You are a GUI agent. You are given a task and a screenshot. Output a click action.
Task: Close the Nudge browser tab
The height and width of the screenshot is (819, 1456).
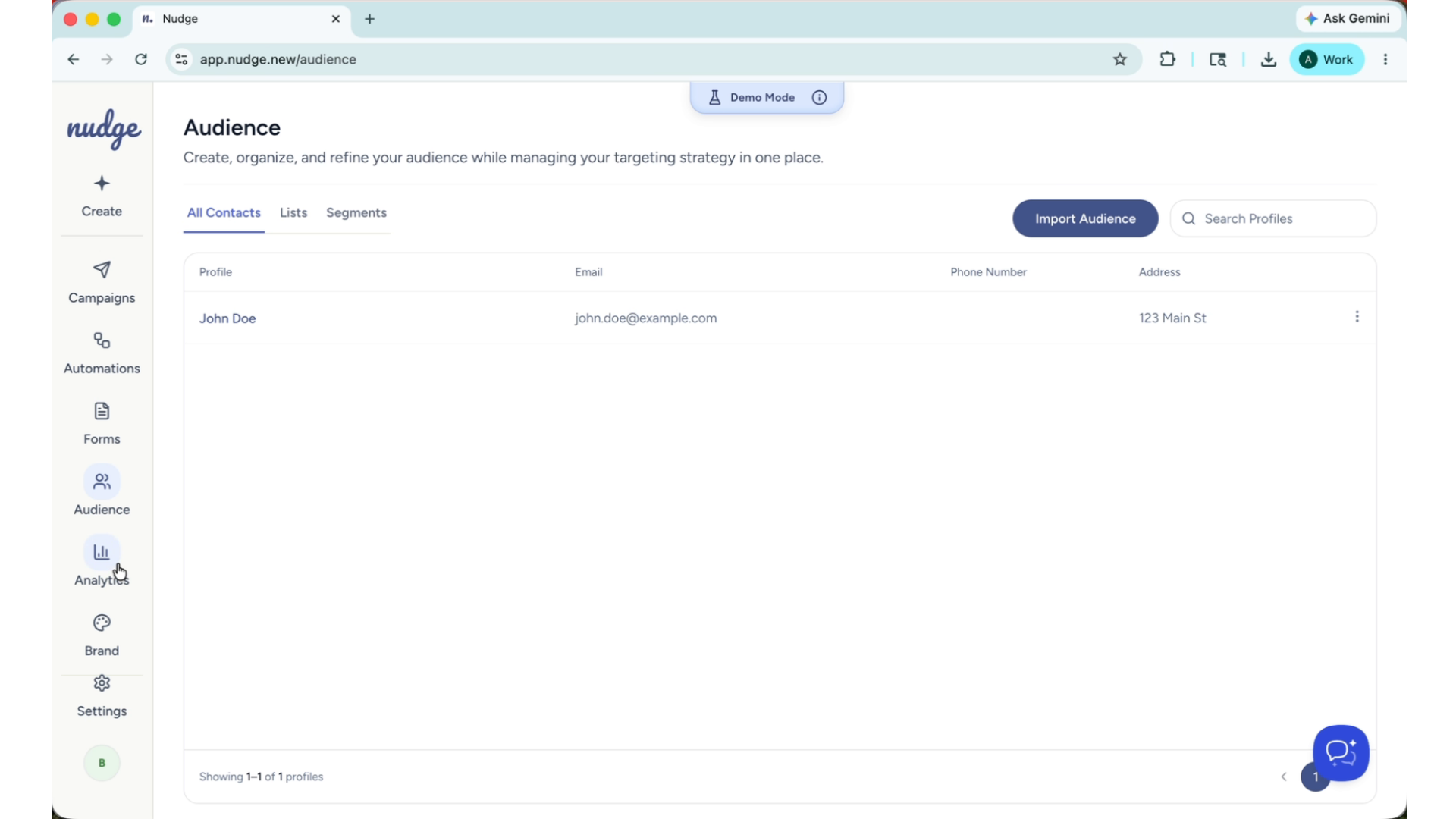pos(336,19)
